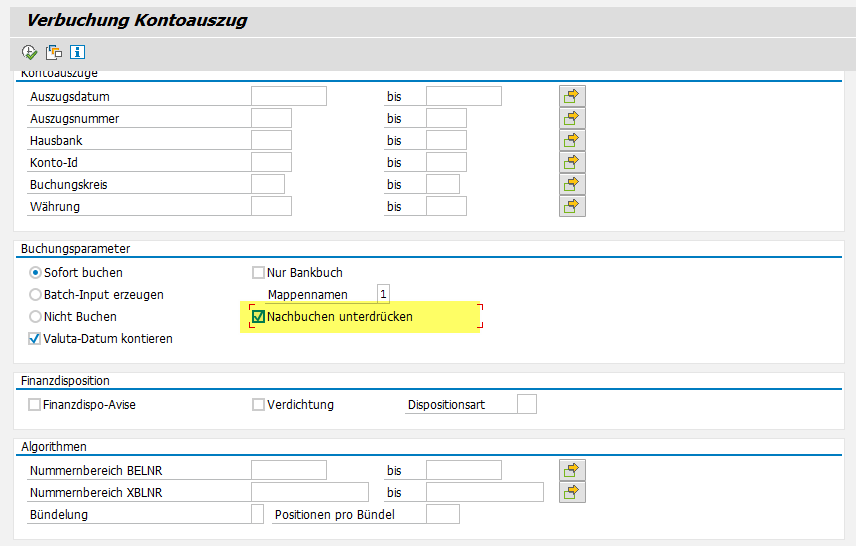Click the Get Variant icon in toolbar
This screenshot has width=856, height=546.
click(54, 52)
